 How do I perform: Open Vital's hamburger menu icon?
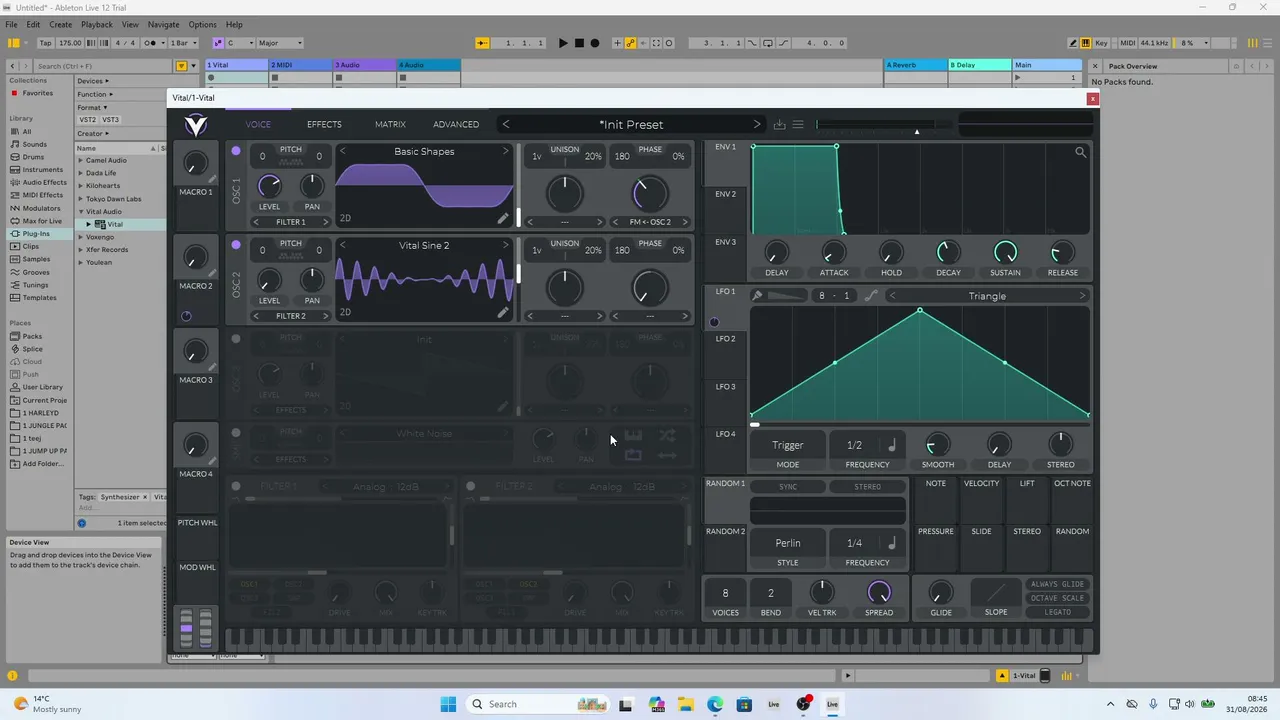coord(798,124)
